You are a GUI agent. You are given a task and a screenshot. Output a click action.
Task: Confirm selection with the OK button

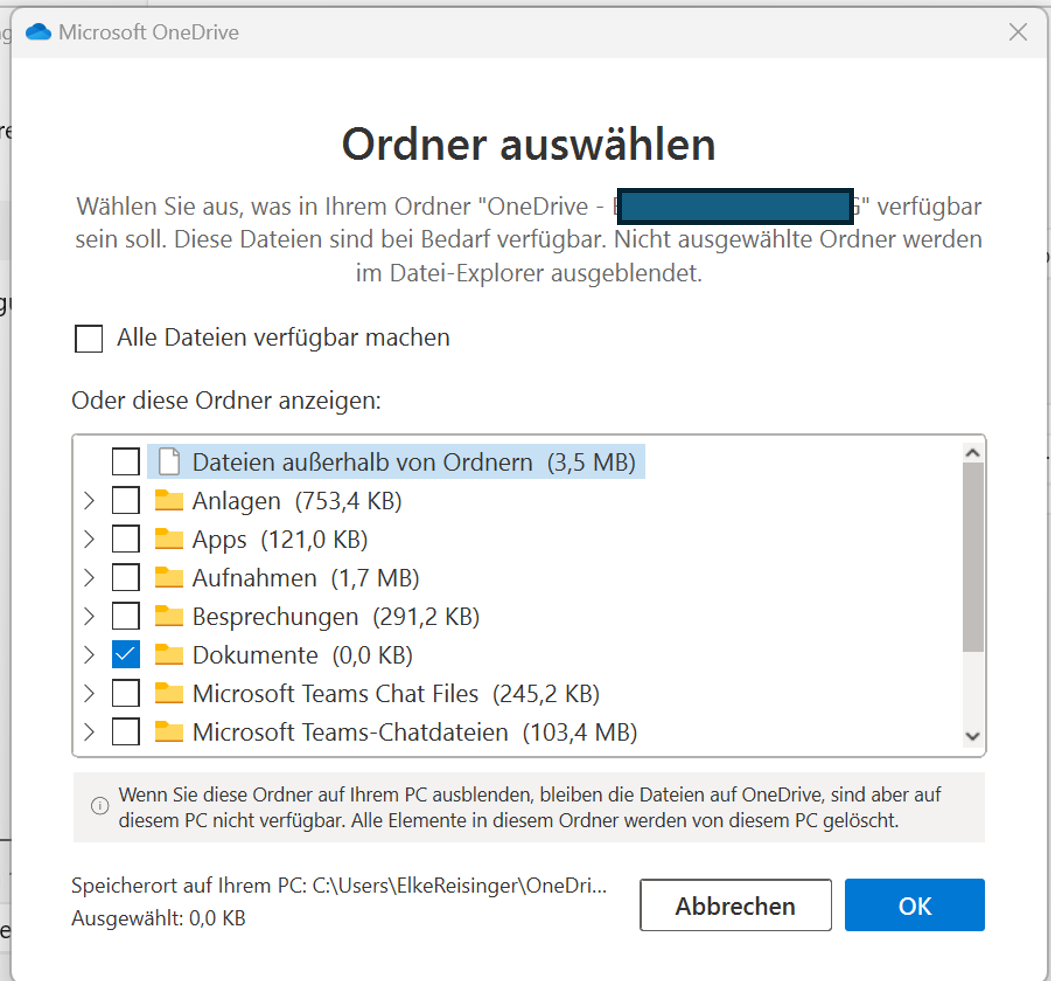click(914, 905)
